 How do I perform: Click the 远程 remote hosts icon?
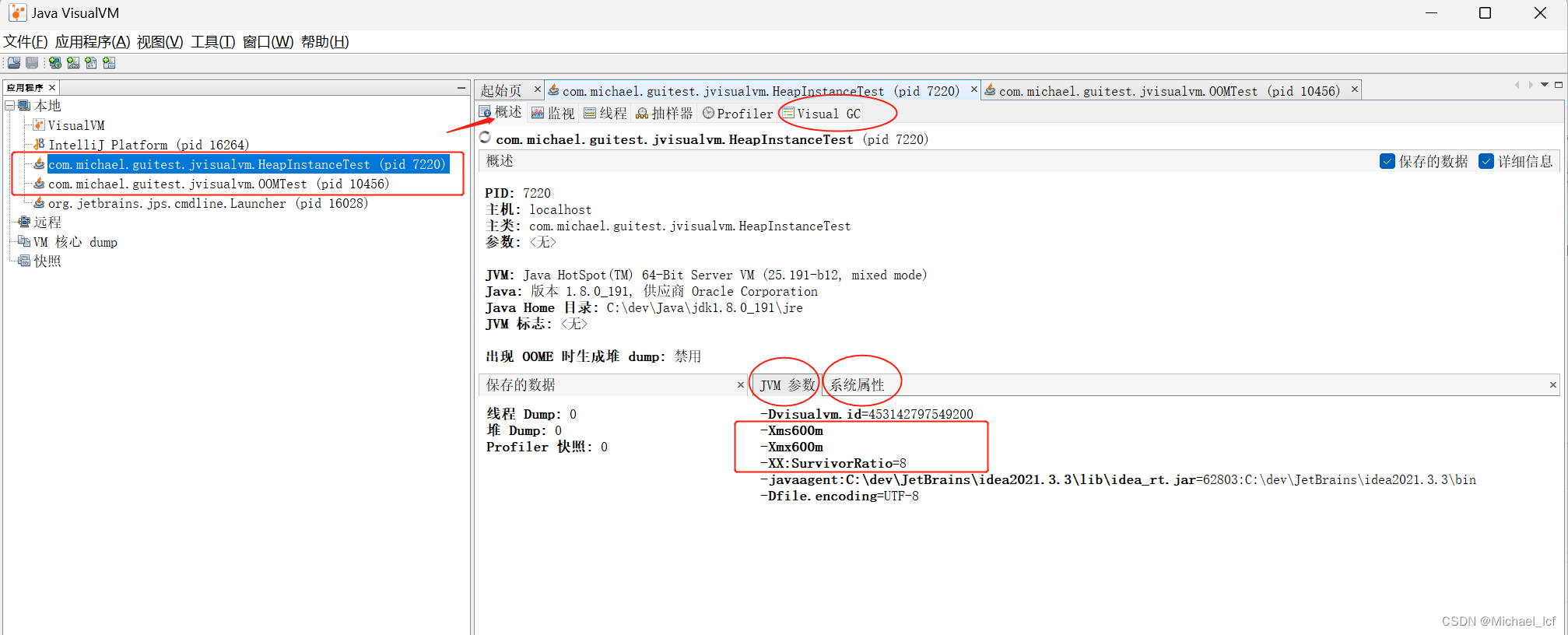(x=24, y=222)
